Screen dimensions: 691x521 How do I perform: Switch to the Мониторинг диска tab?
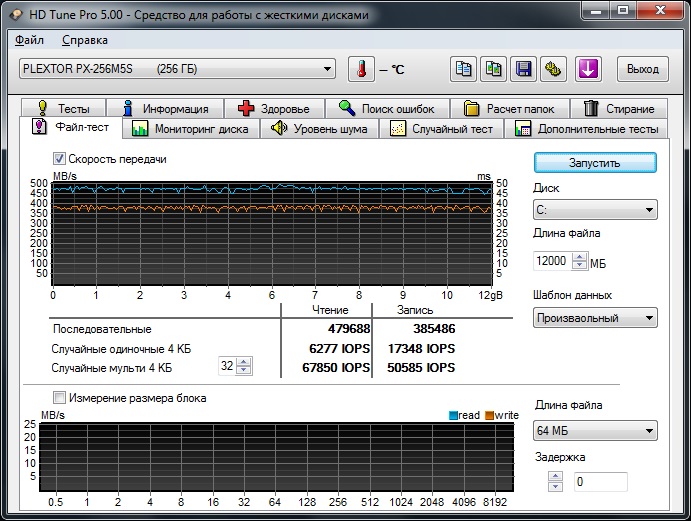tap(191, 129)
